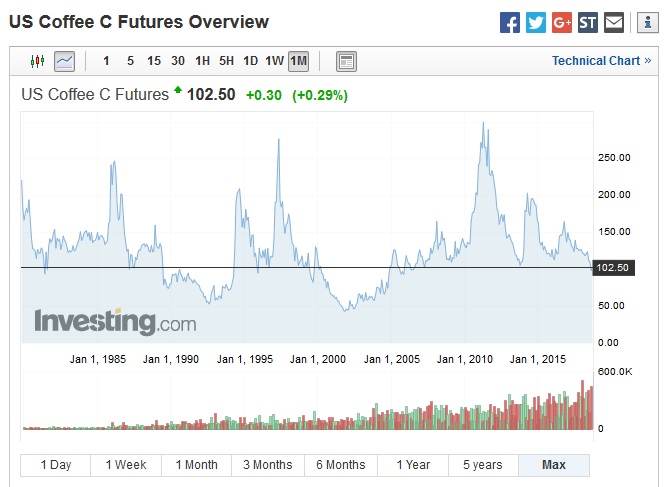Click the Google Plus share icon
The image size is (665, 487).
pos(562,22)
